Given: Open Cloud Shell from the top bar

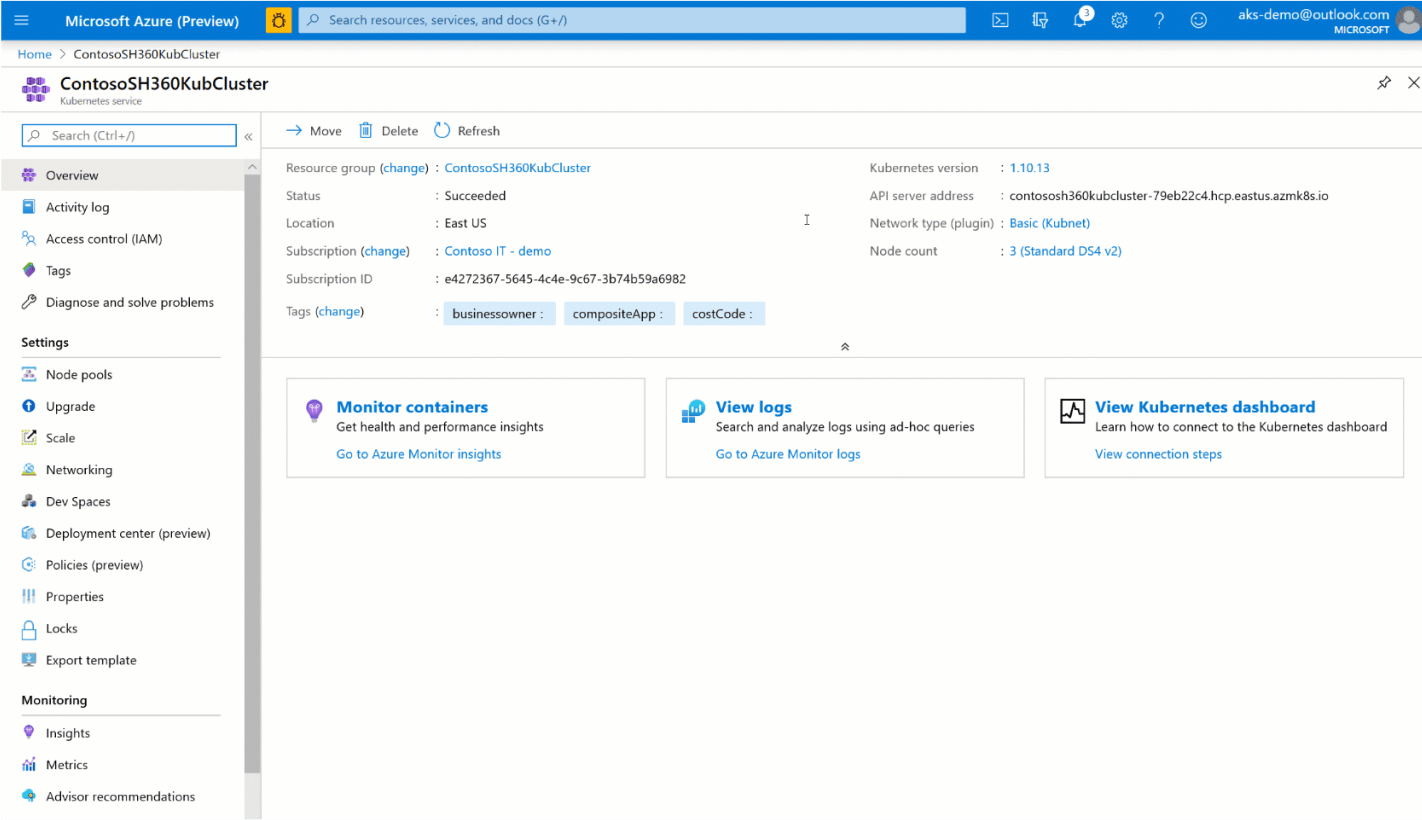Looking at the screenshot, I should click(x=999, y=19).
